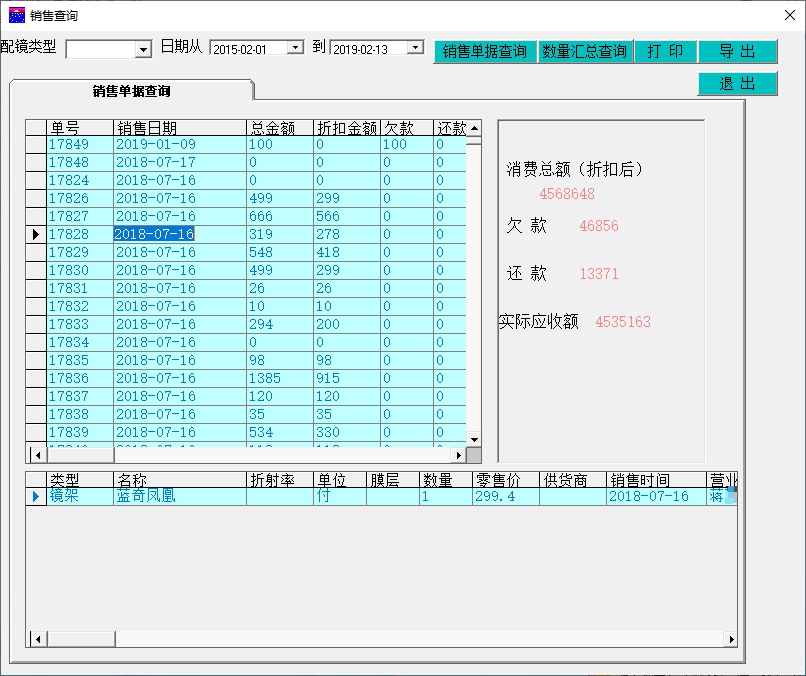Viewport: 806px width, 676px height.
Task: Select order row 17849
Action: pyautogui.click(x=80, y=145)
